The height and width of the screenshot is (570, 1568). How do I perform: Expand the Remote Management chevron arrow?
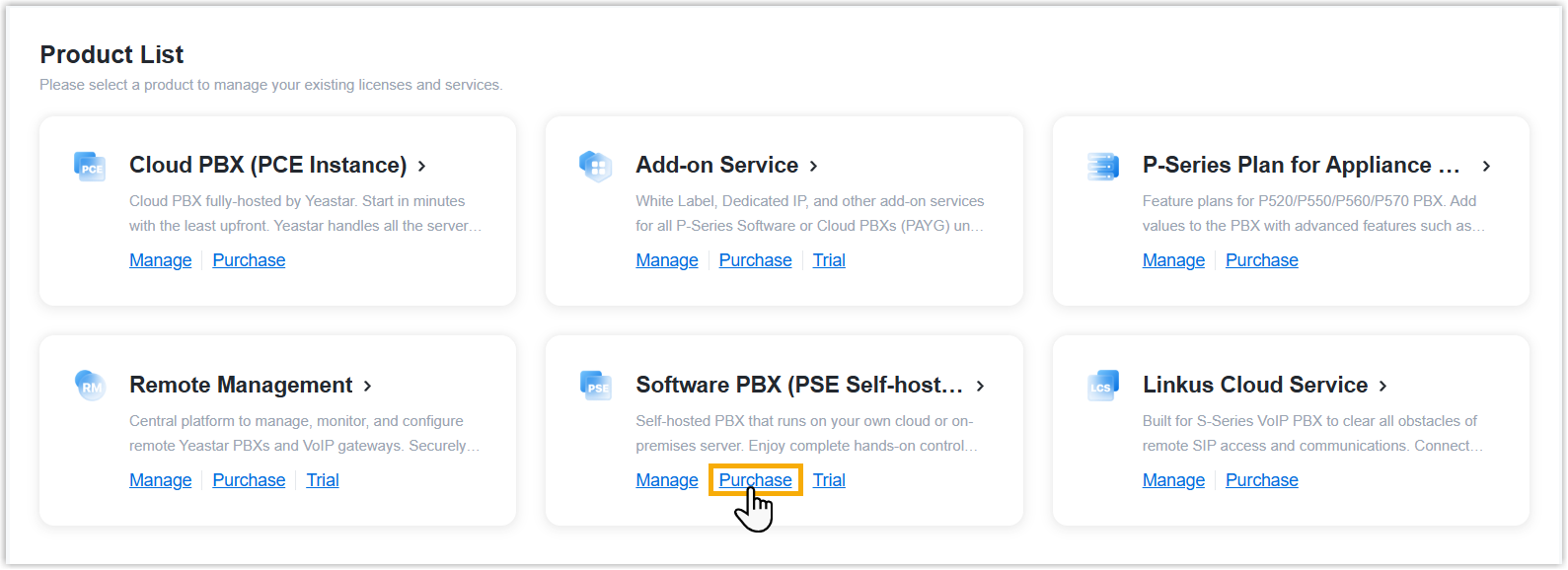click(x=368, y=386)
